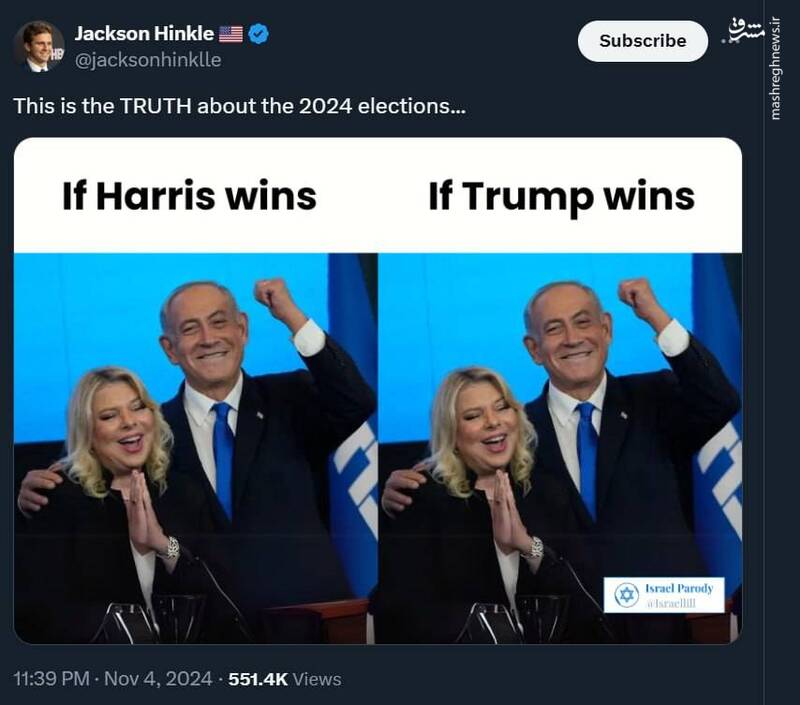View the 551.4K Views count
The height and width of the screenshot is (705, 800).
coord(285,679)
